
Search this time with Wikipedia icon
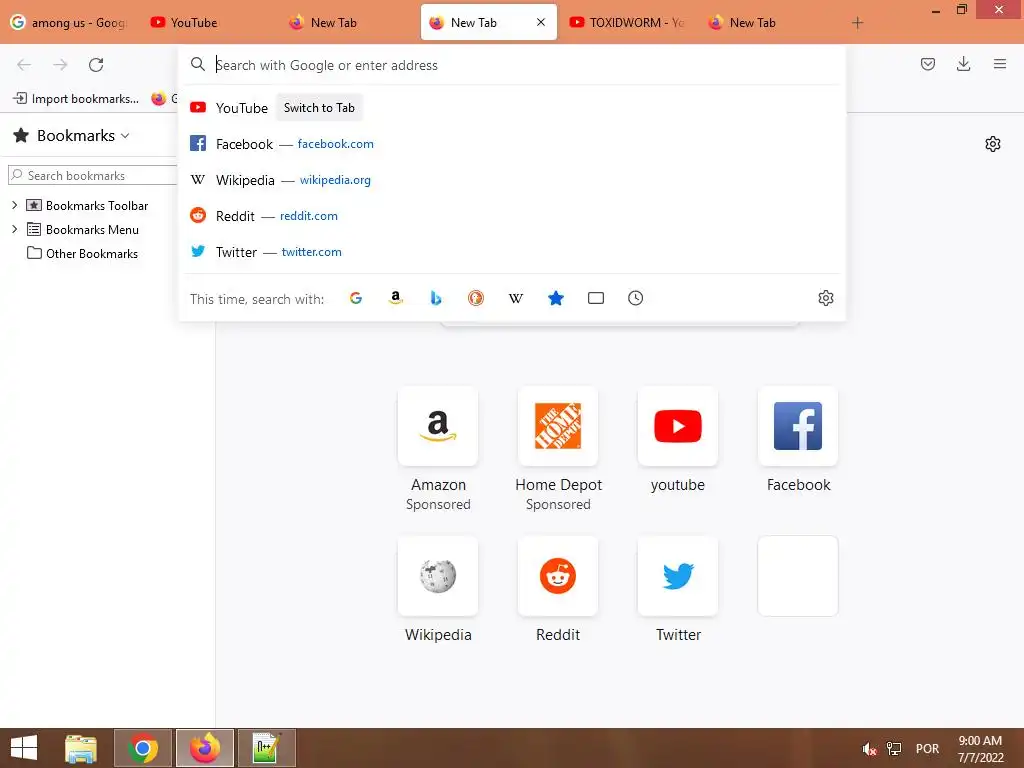[516, 298]
